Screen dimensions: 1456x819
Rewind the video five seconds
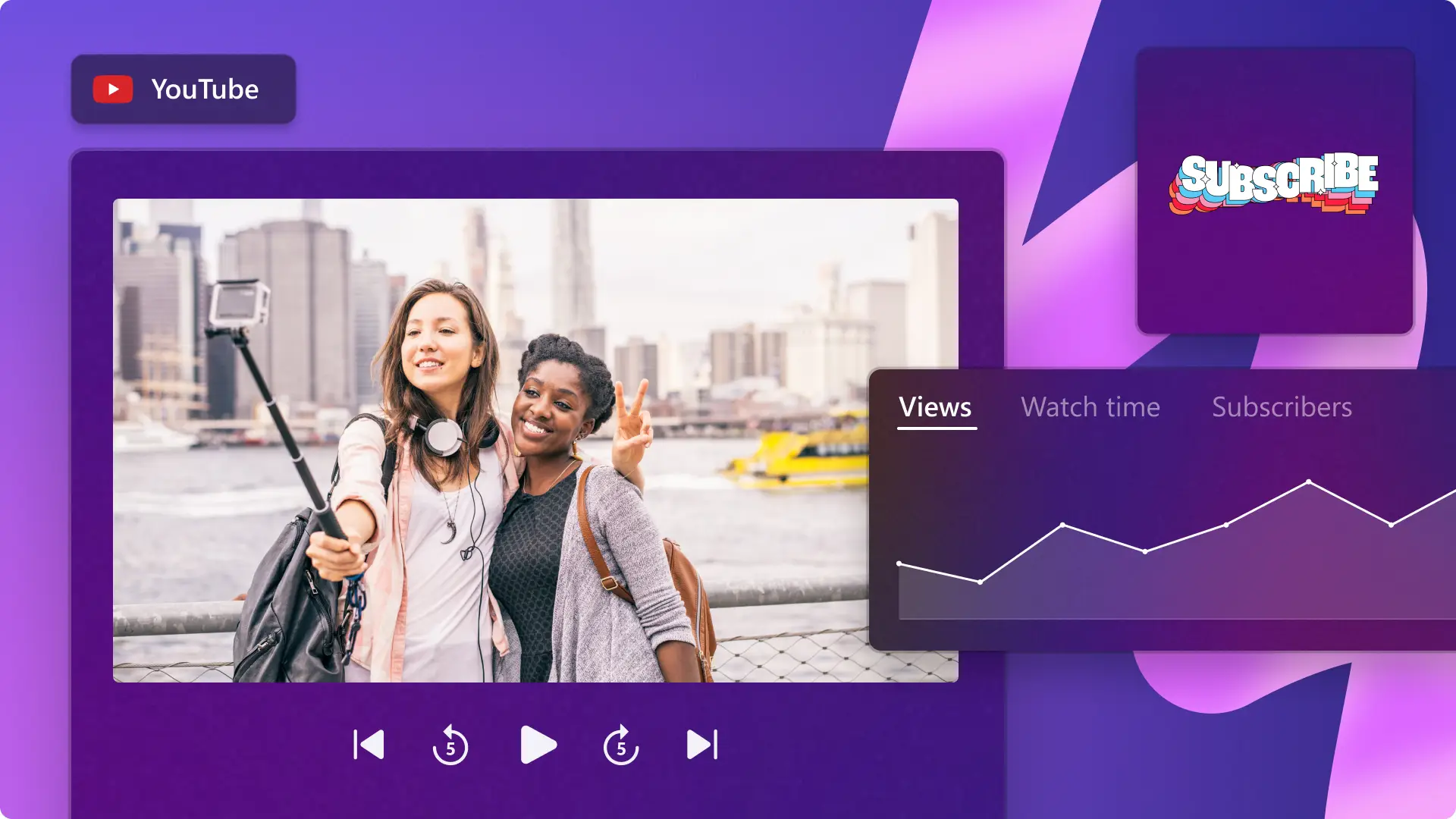click(x=451, y=745)
